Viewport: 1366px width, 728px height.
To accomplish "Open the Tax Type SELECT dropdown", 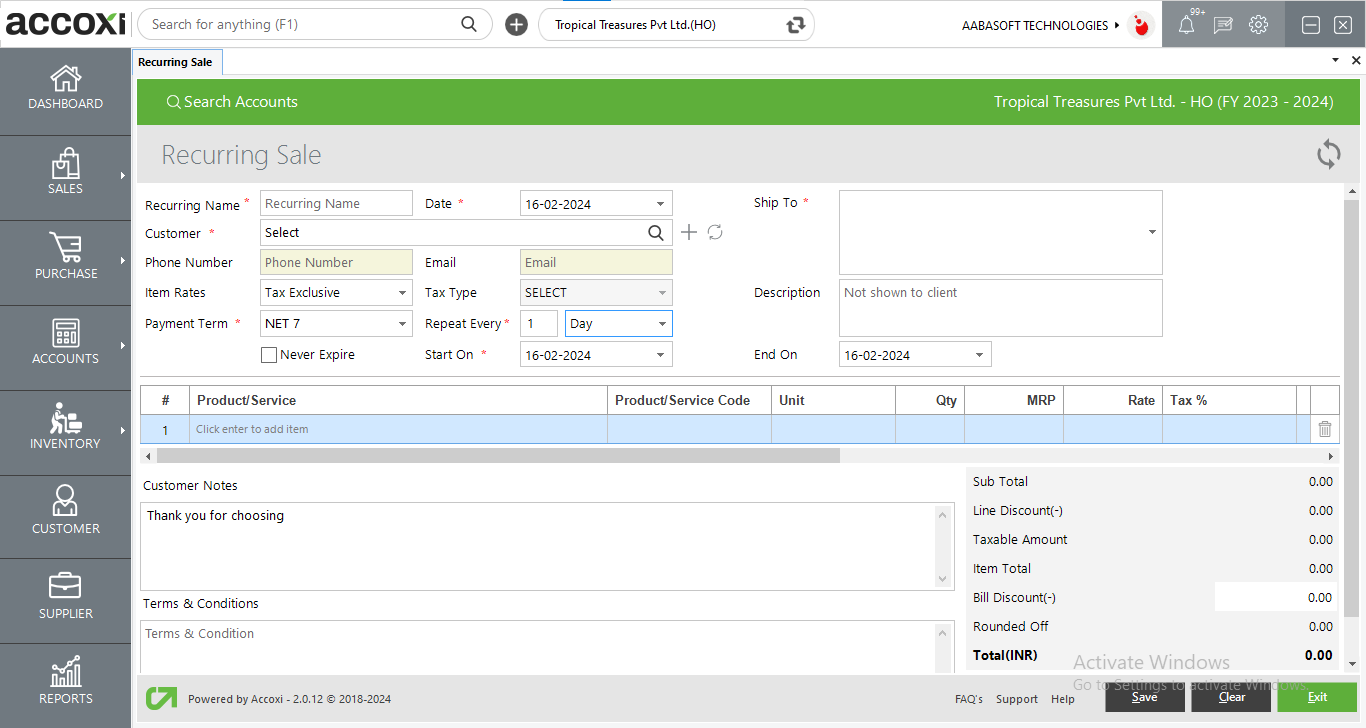I will tap(660, 292).
